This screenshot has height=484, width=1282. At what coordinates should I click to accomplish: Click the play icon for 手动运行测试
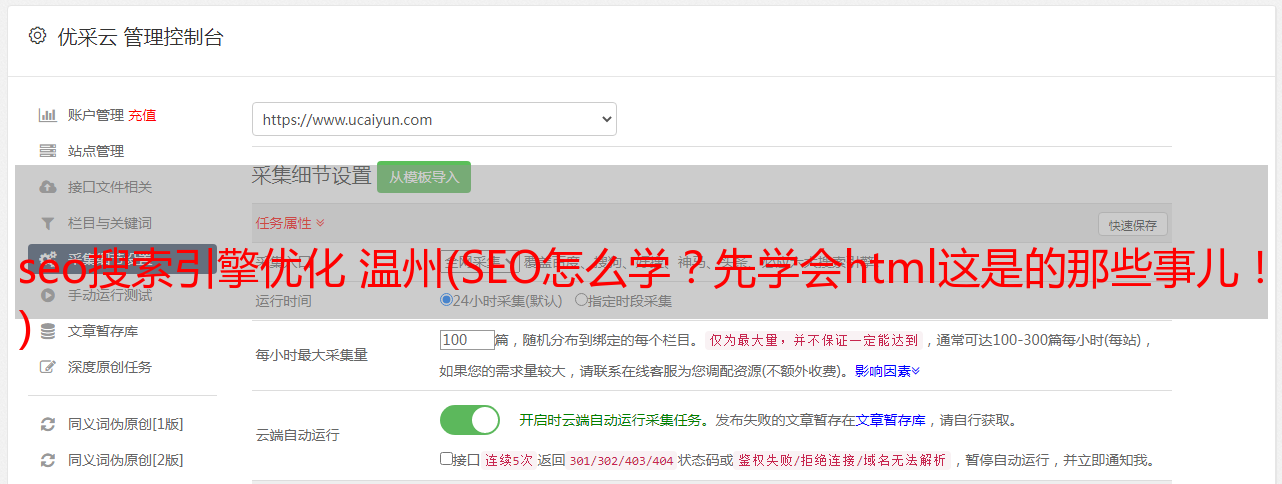47,295
